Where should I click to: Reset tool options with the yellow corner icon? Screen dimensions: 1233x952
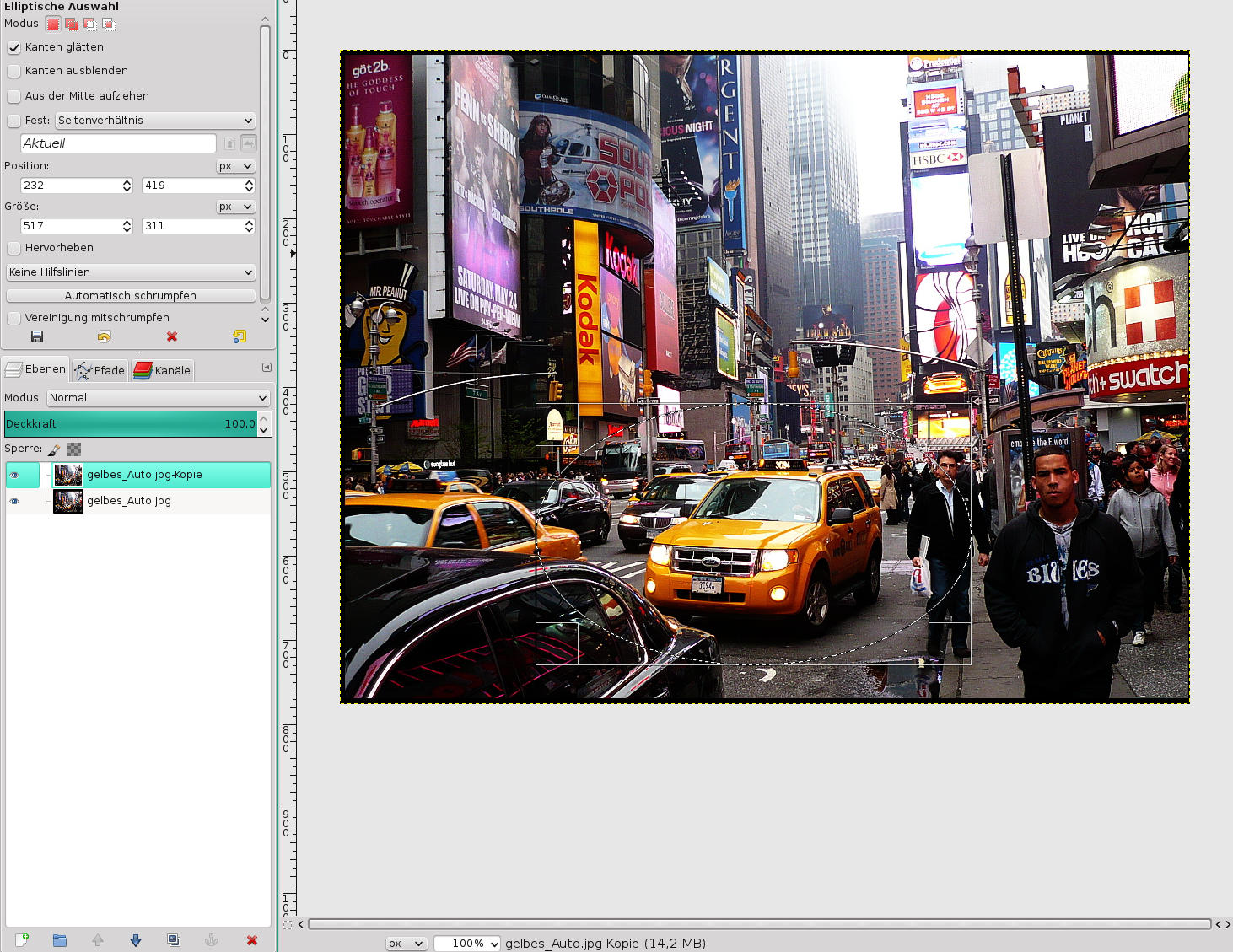[240, 336]
